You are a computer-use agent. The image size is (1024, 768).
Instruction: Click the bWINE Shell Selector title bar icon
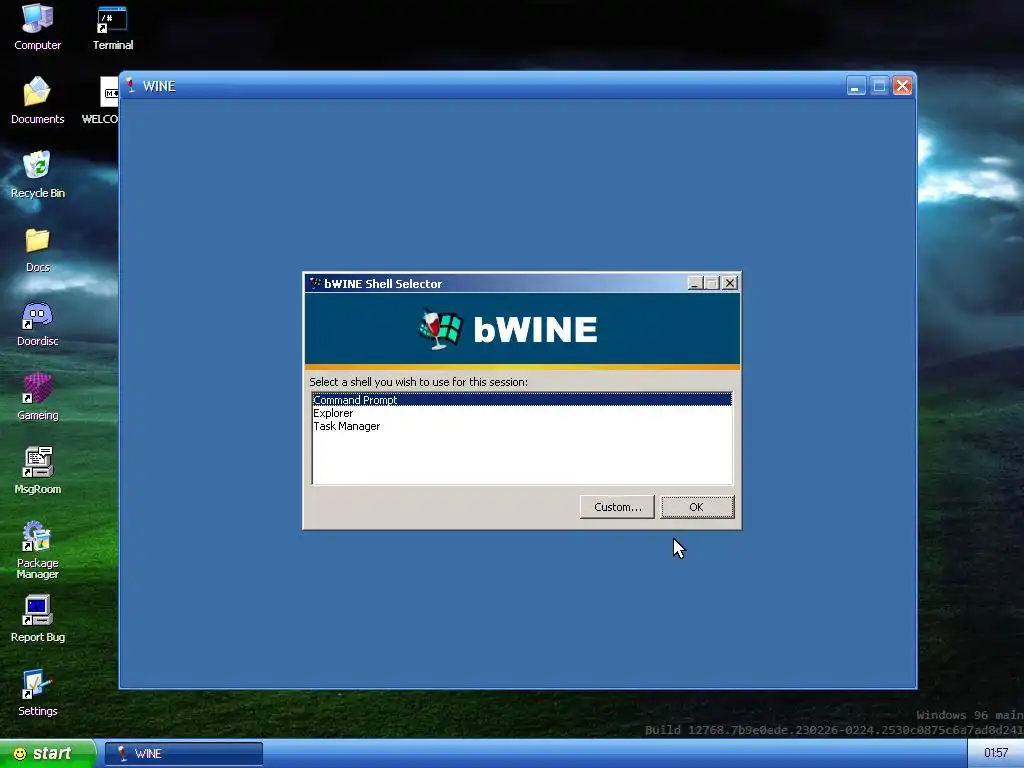click(x=315, y=283)
